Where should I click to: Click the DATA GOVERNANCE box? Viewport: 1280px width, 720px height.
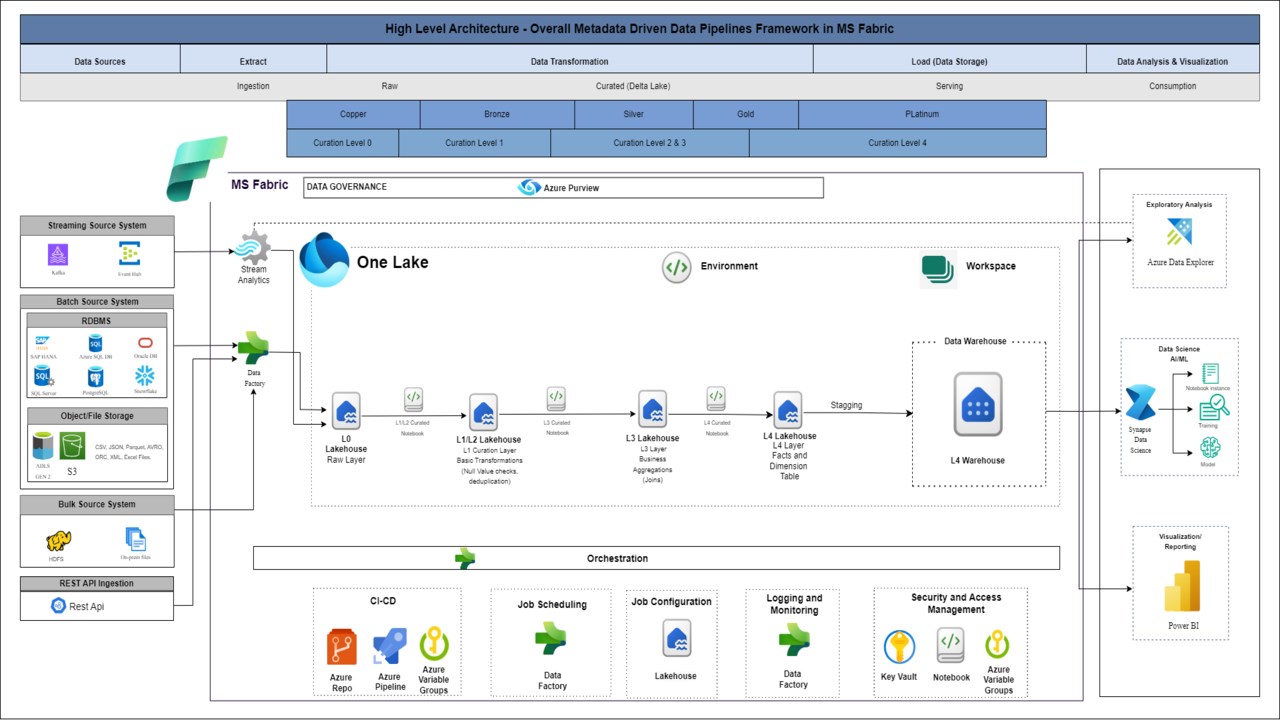(563, 187)
